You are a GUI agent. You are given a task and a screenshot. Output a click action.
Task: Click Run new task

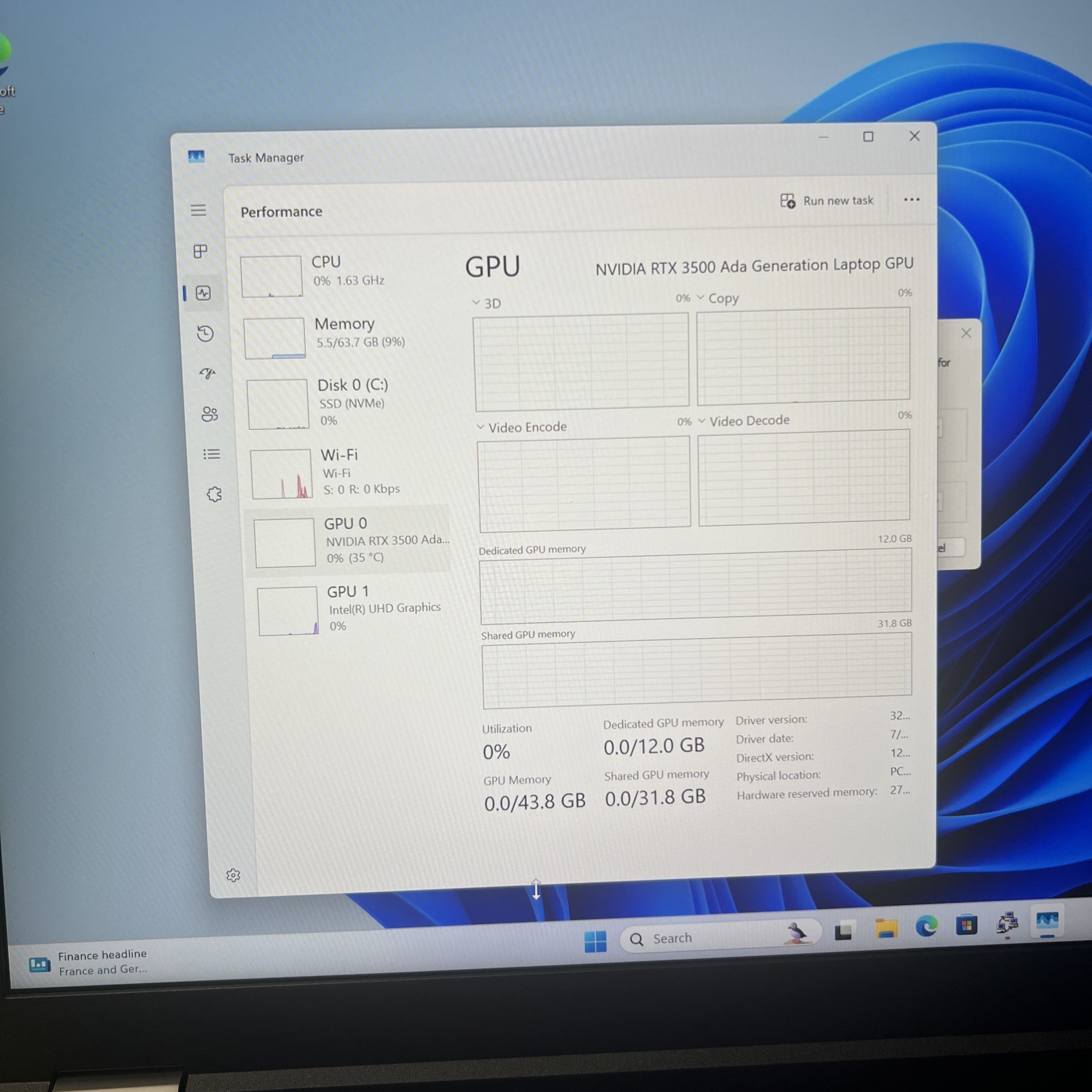tap(827, 201)
